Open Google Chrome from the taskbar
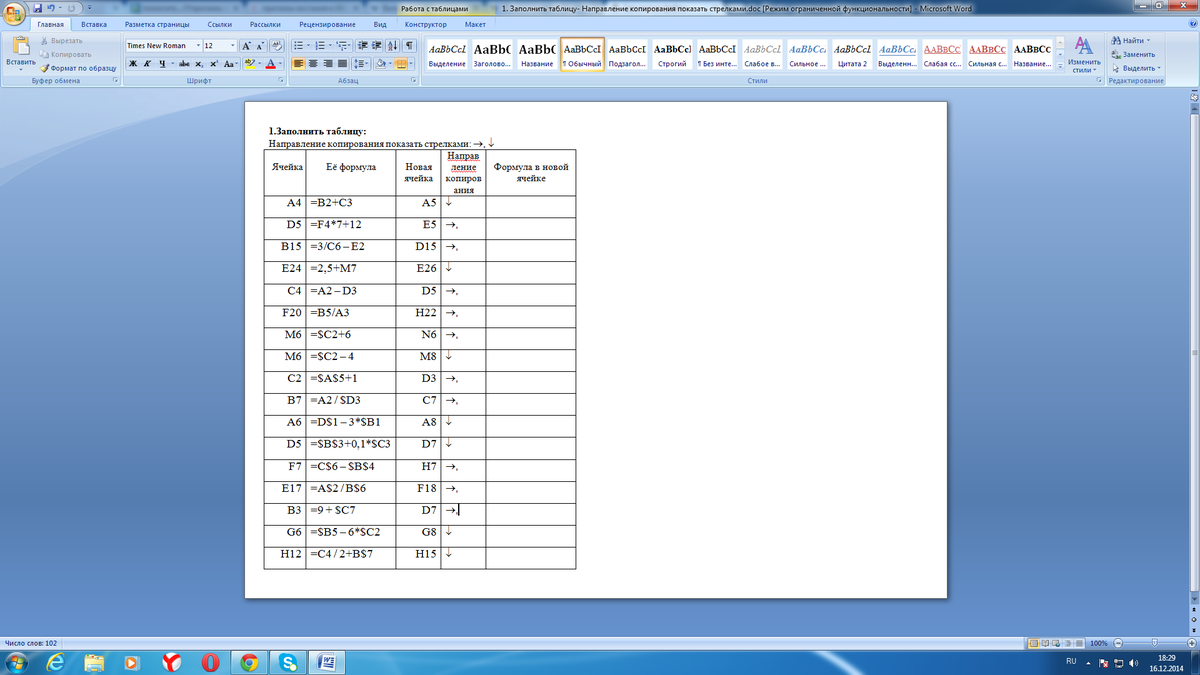 (x=249, y=662)
